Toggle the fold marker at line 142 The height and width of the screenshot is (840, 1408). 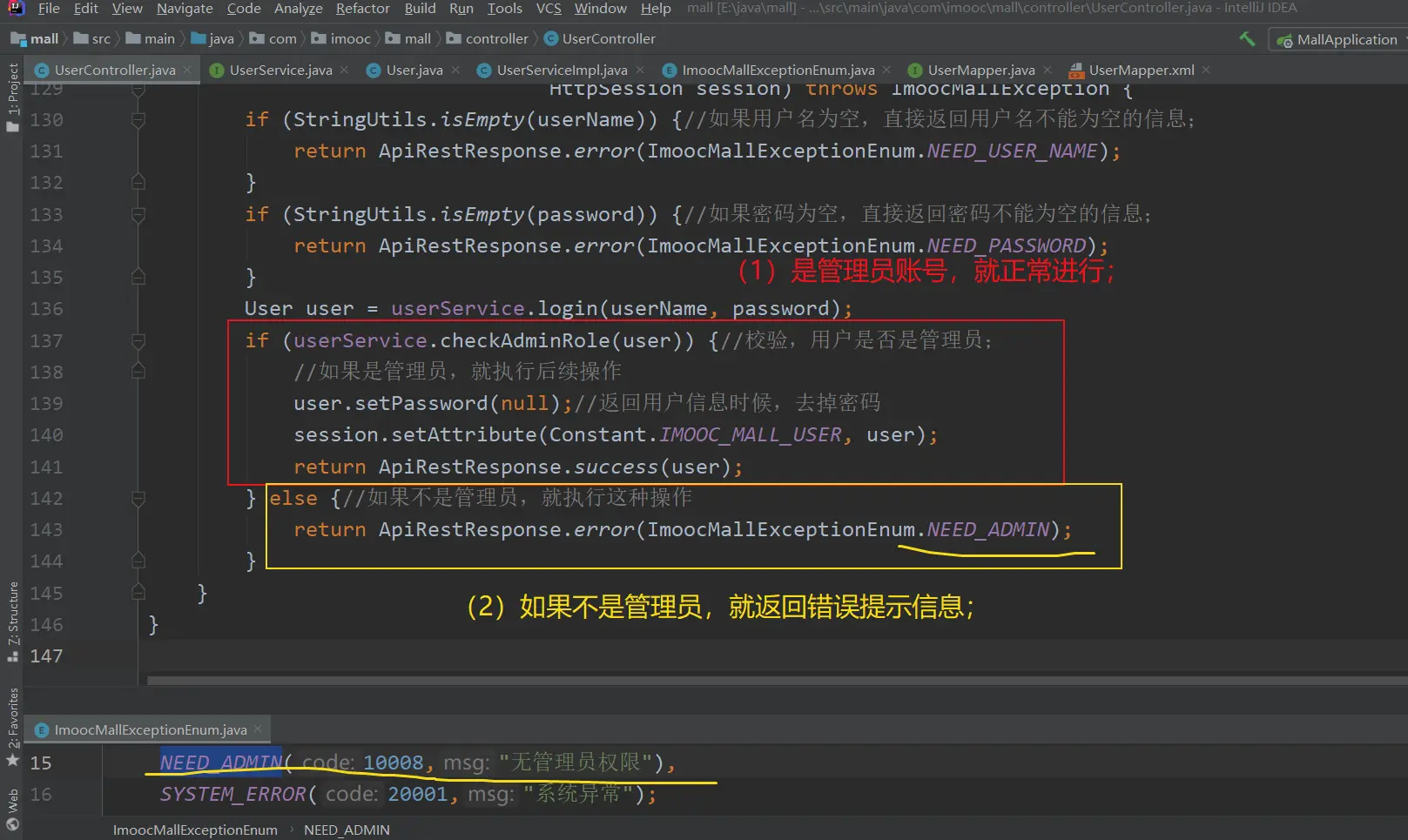click(x=138, y=498)
